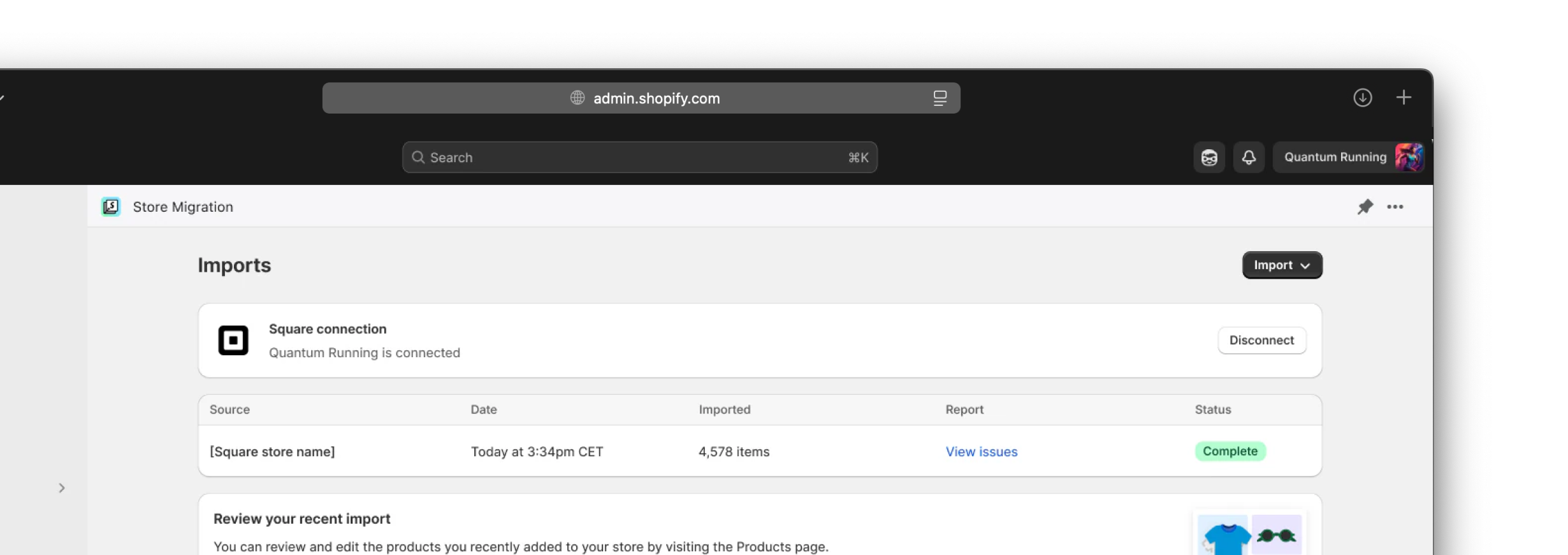The image size is (1568, 555).
Task: Open the notifications bell
Action: tap(1248, 158)
